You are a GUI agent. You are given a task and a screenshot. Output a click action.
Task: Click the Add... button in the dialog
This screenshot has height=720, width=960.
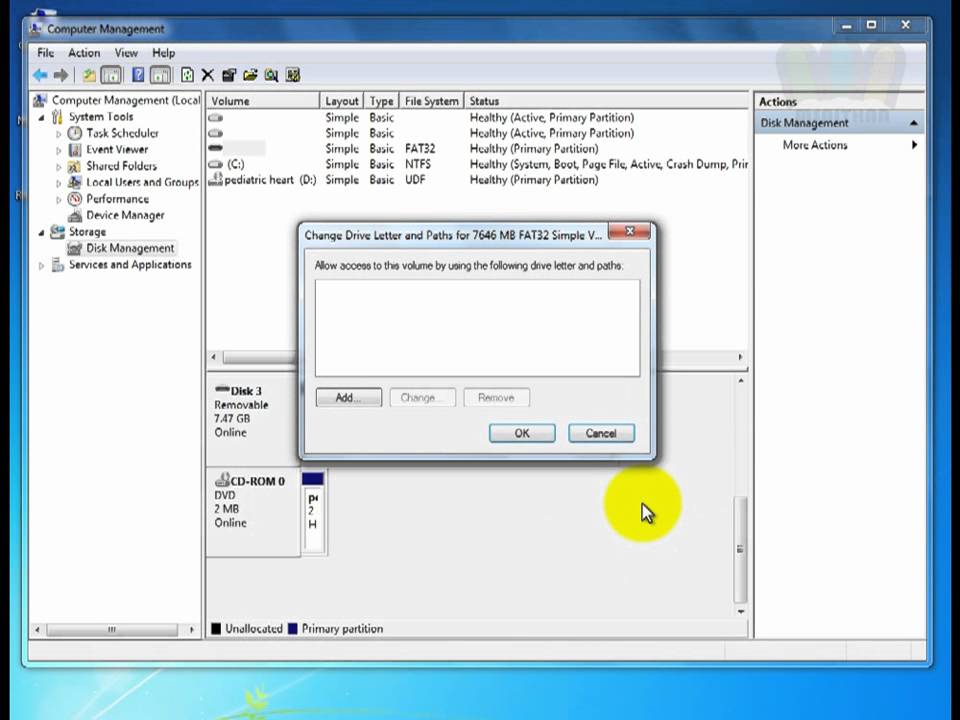click(349, 397)
